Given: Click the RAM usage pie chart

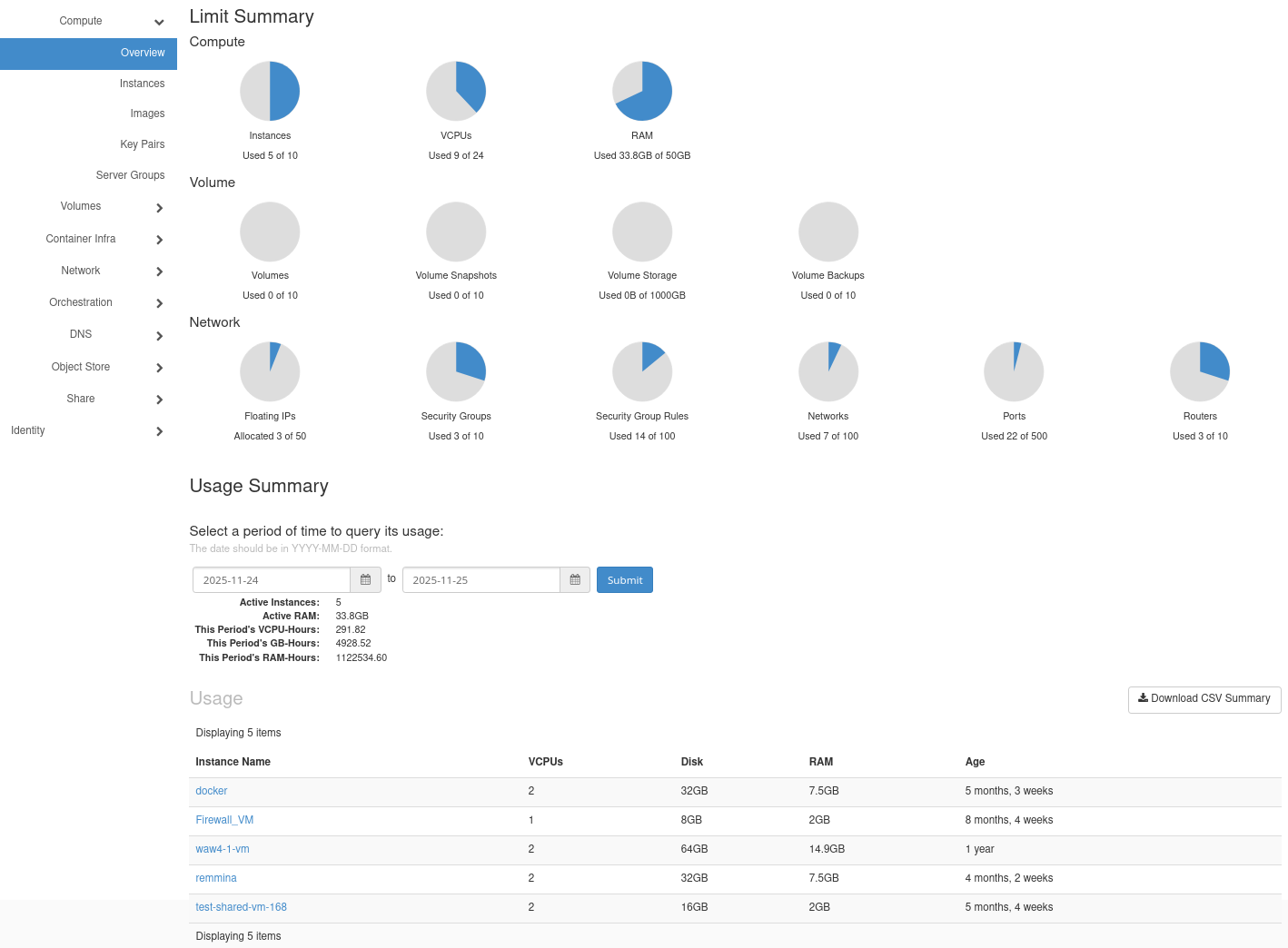Looking at the screenshot, I should point(642,91).
